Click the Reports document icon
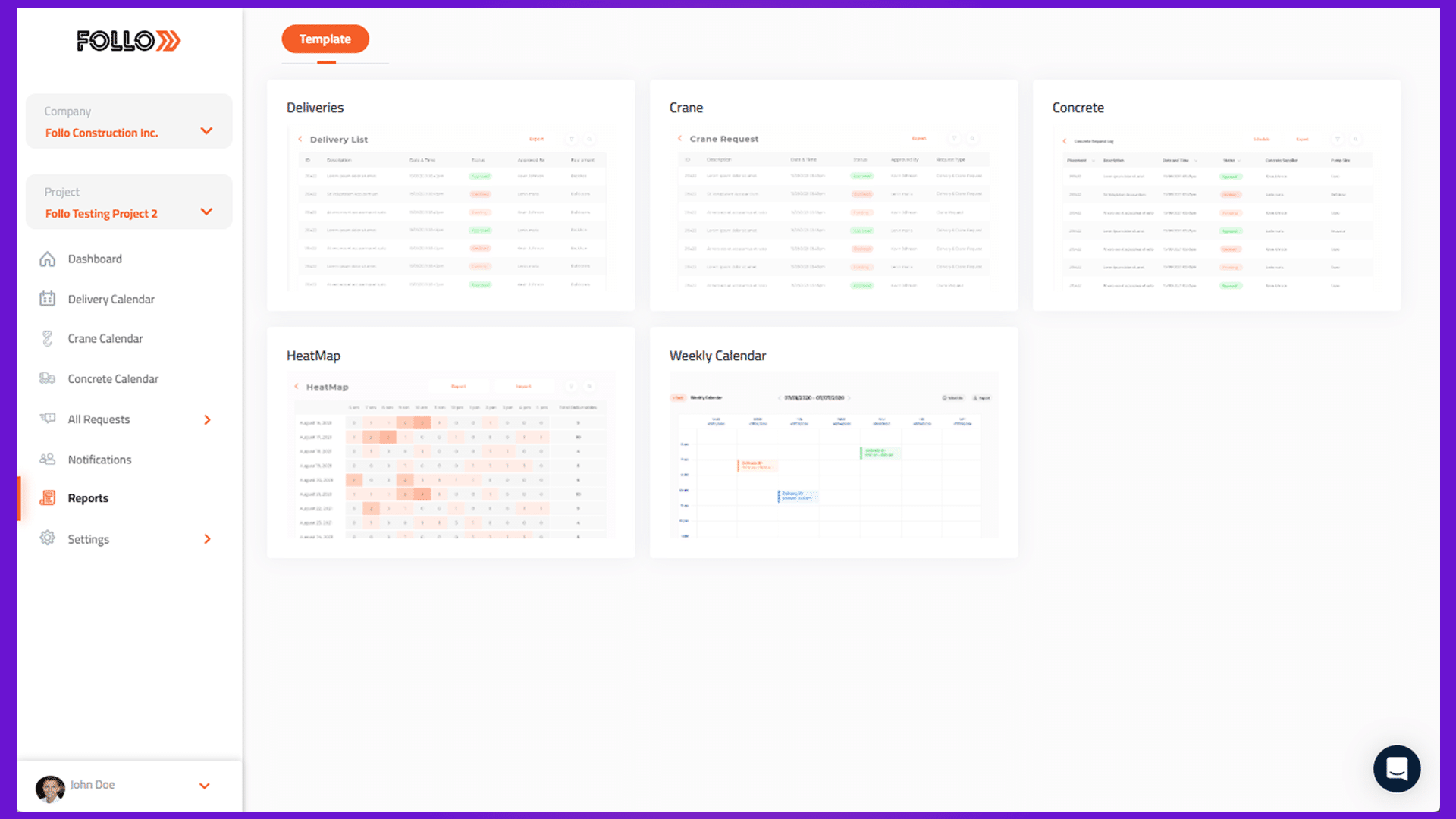The image size is (1456, 819). point(47,498)
